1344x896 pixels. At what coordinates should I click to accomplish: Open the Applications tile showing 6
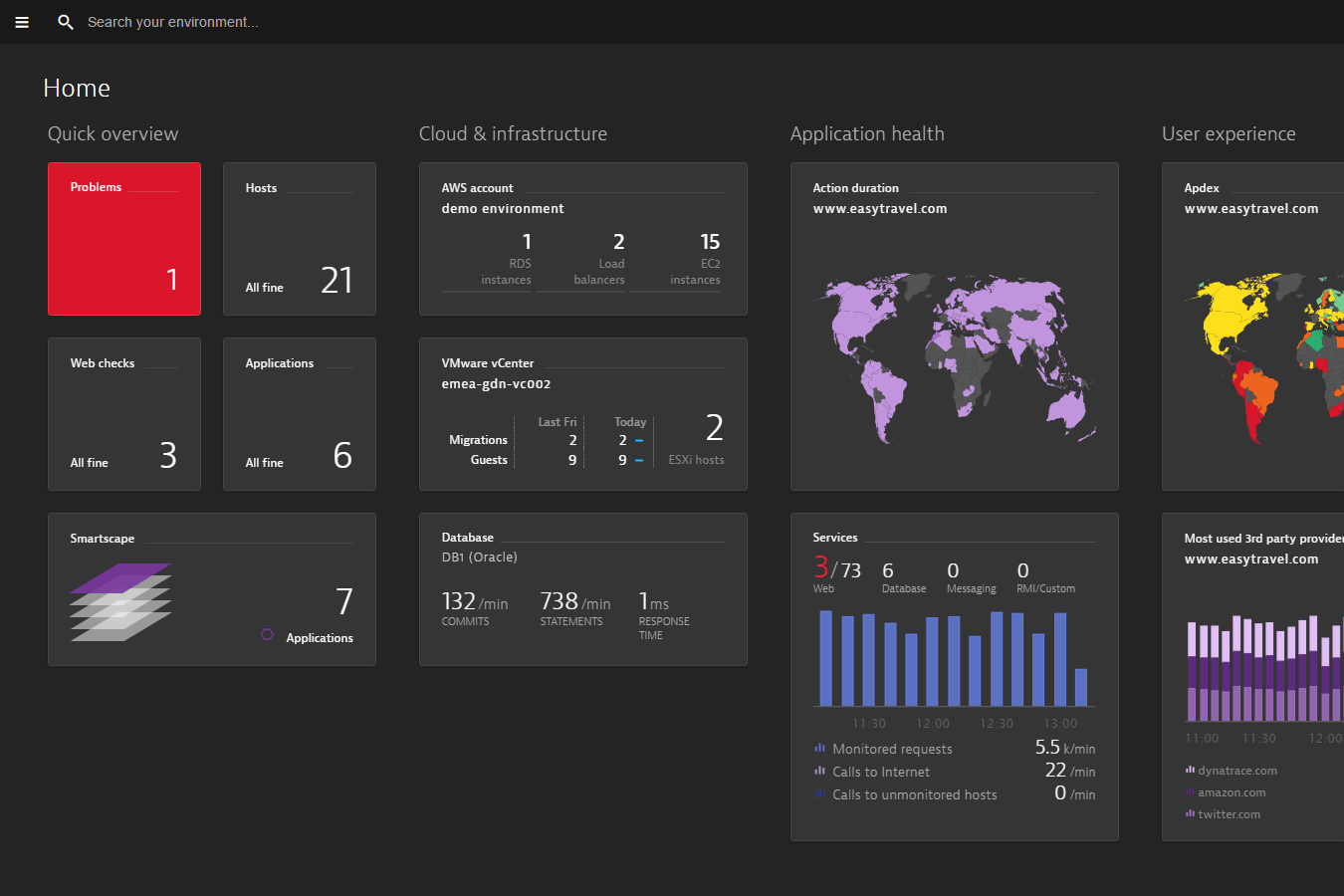(300, 414)
